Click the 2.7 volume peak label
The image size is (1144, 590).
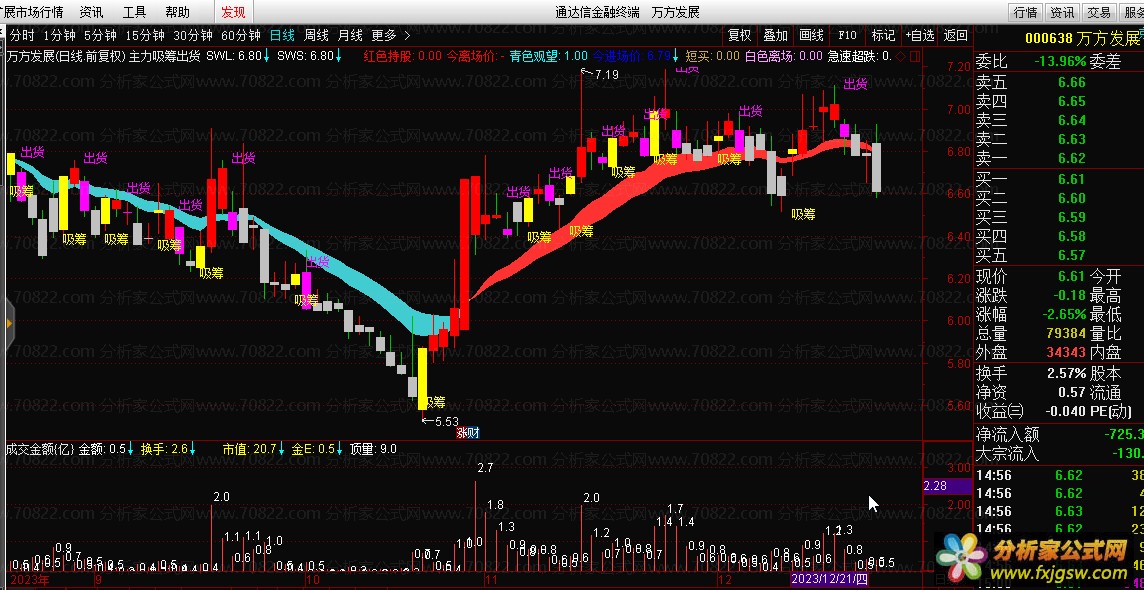[485, 467]
